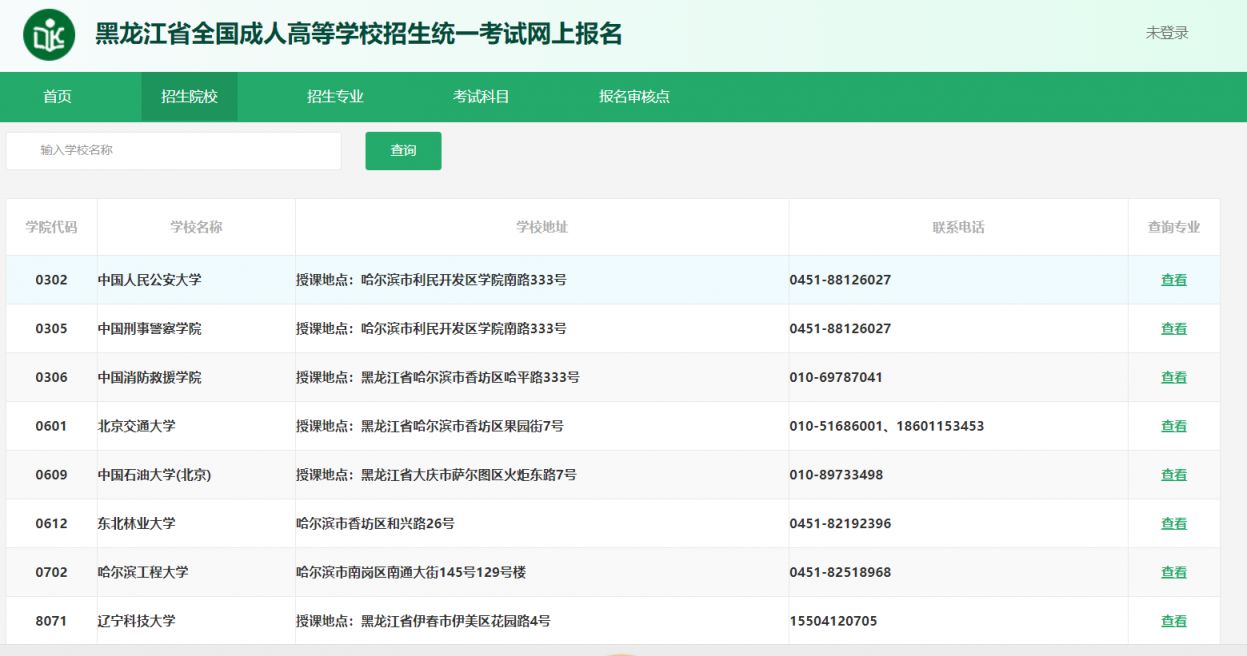
Task: Click address 哈尔滨市香坊区和兴路26号
Action: (x=375, y=524)
